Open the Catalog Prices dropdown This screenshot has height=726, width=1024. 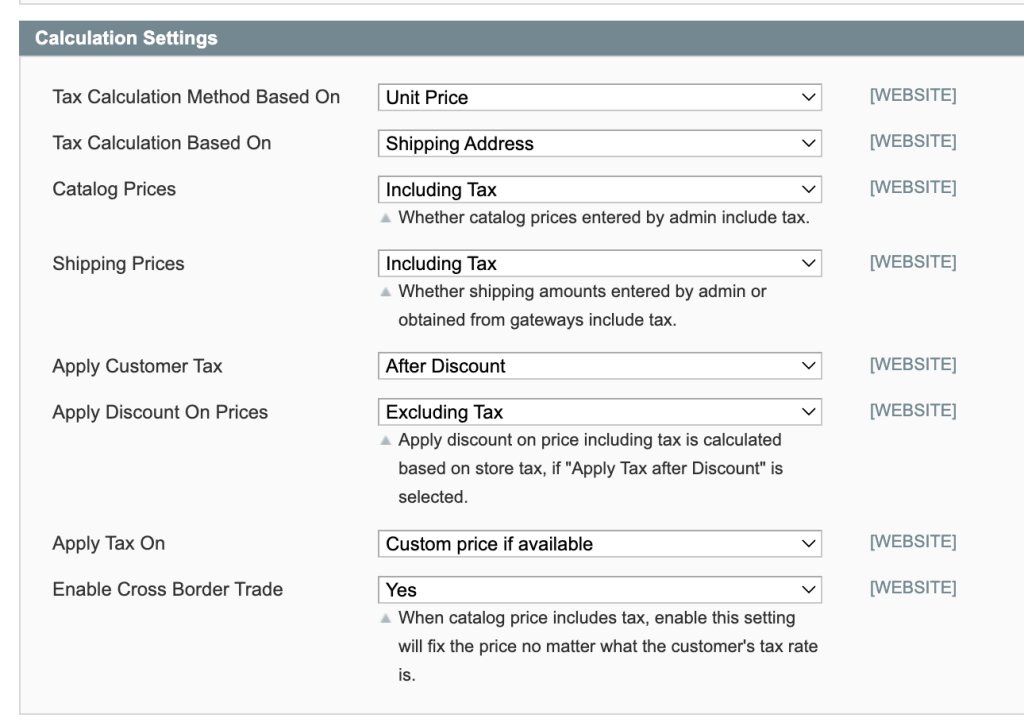pyautogui.click(x=600, y=189)
